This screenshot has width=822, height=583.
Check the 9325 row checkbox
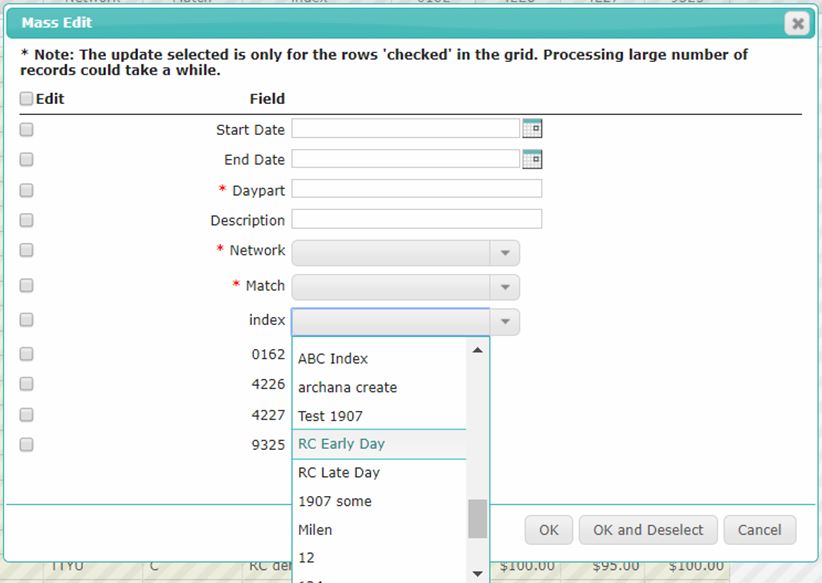pos(26,445)
